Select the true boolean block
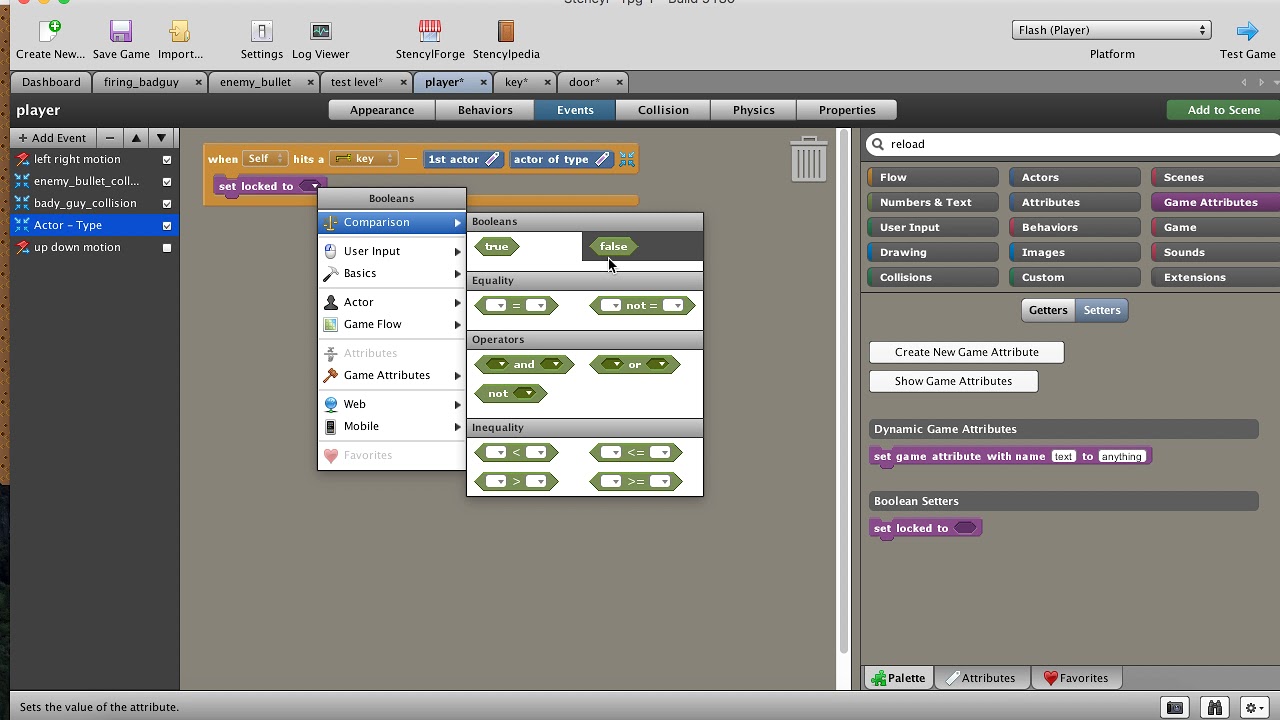This screenshot has width=1280, height=720. (497, 246)
